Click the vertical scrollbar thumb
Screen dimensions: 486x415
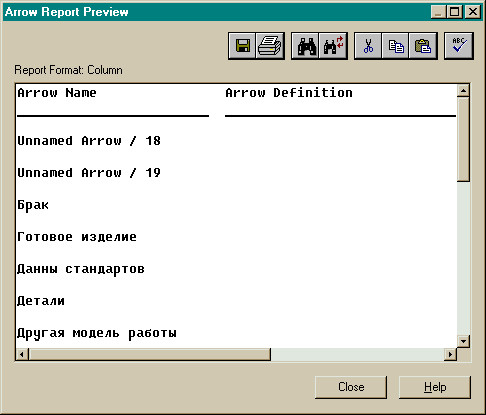click(x=463, y=139)
